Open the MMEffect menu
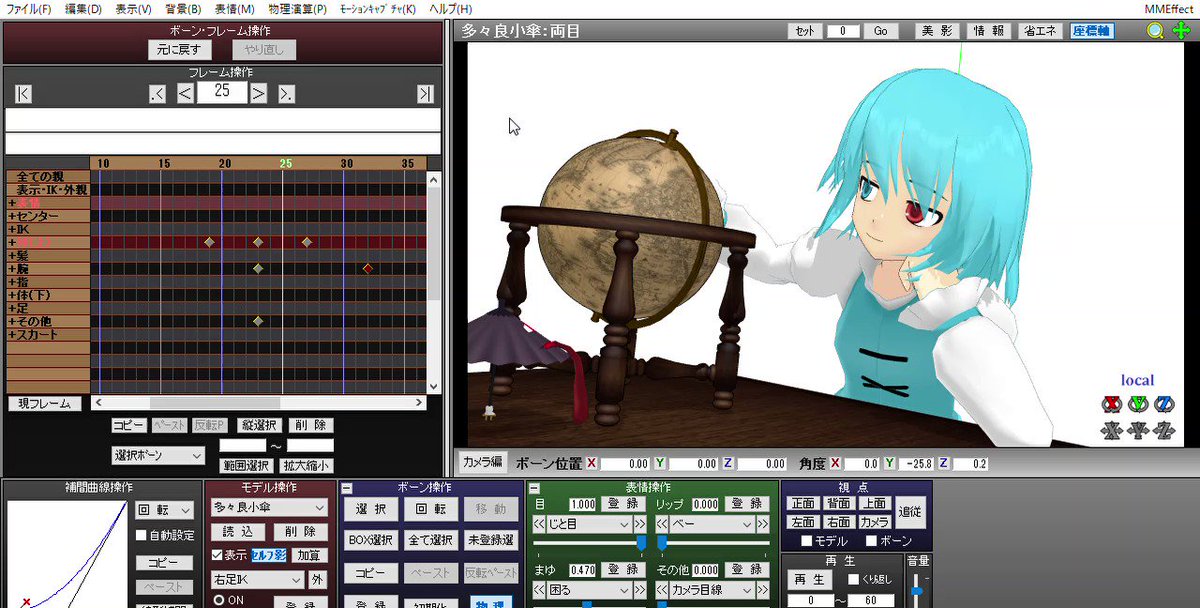The width and height of the screenshot is (1200, 608). coord(1169,8)
